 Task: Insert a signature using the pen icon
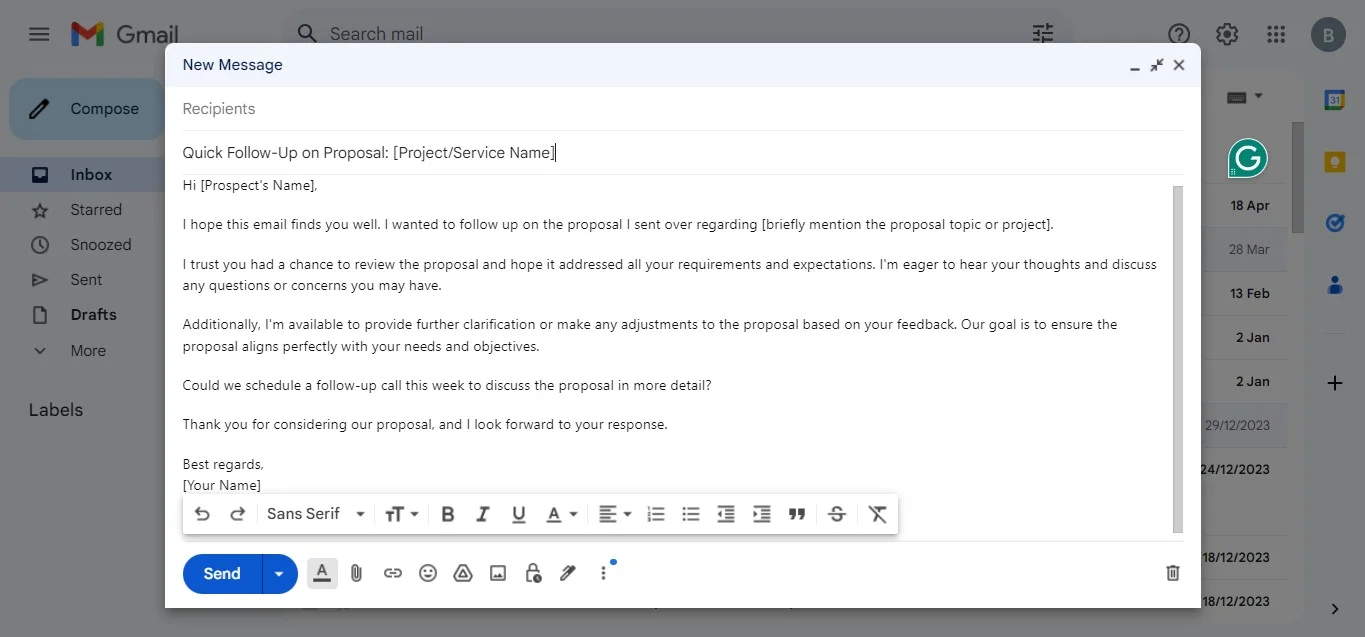[x=567, y=573]
